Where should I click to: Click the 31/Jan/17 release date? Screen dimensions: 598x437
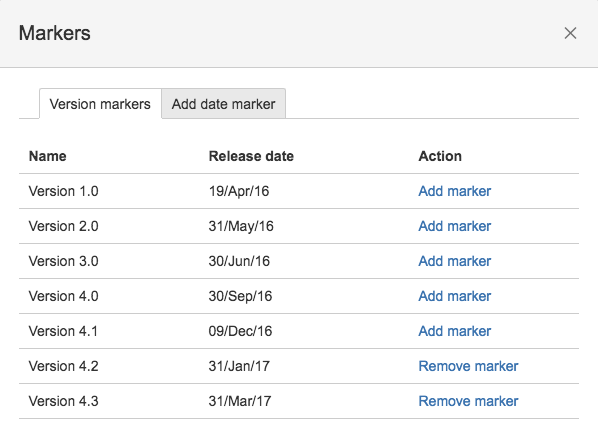[239, 366]
